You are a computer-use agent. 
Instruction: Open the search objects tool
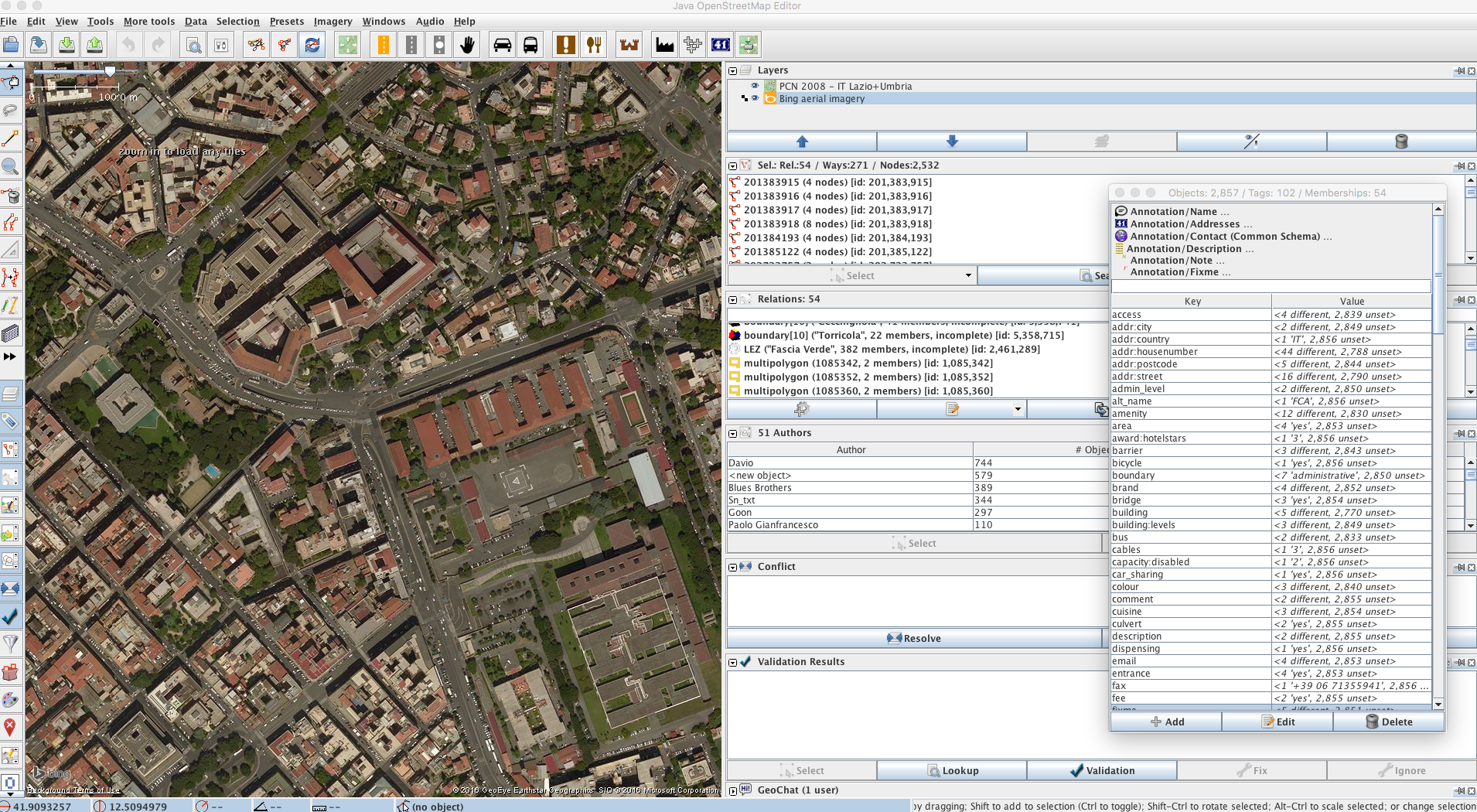193,45
